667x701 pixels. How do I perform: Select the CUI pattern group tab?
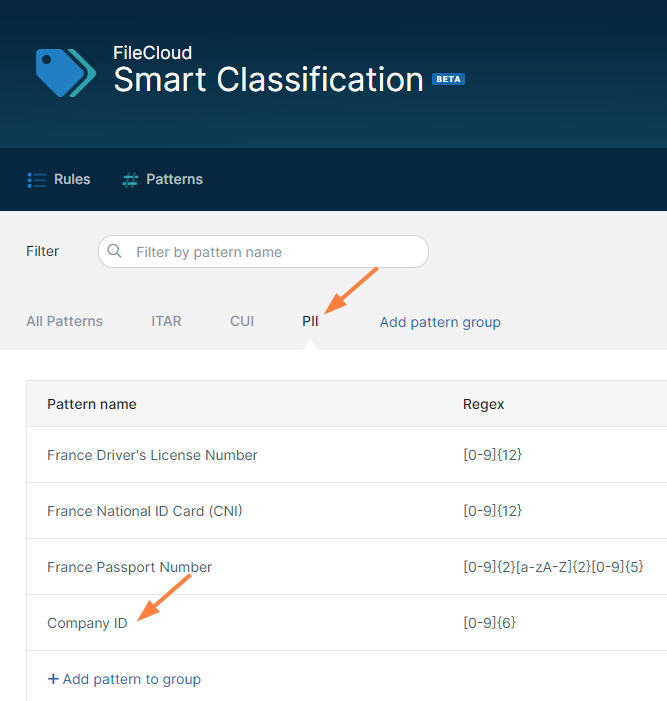tap(242, 321)
